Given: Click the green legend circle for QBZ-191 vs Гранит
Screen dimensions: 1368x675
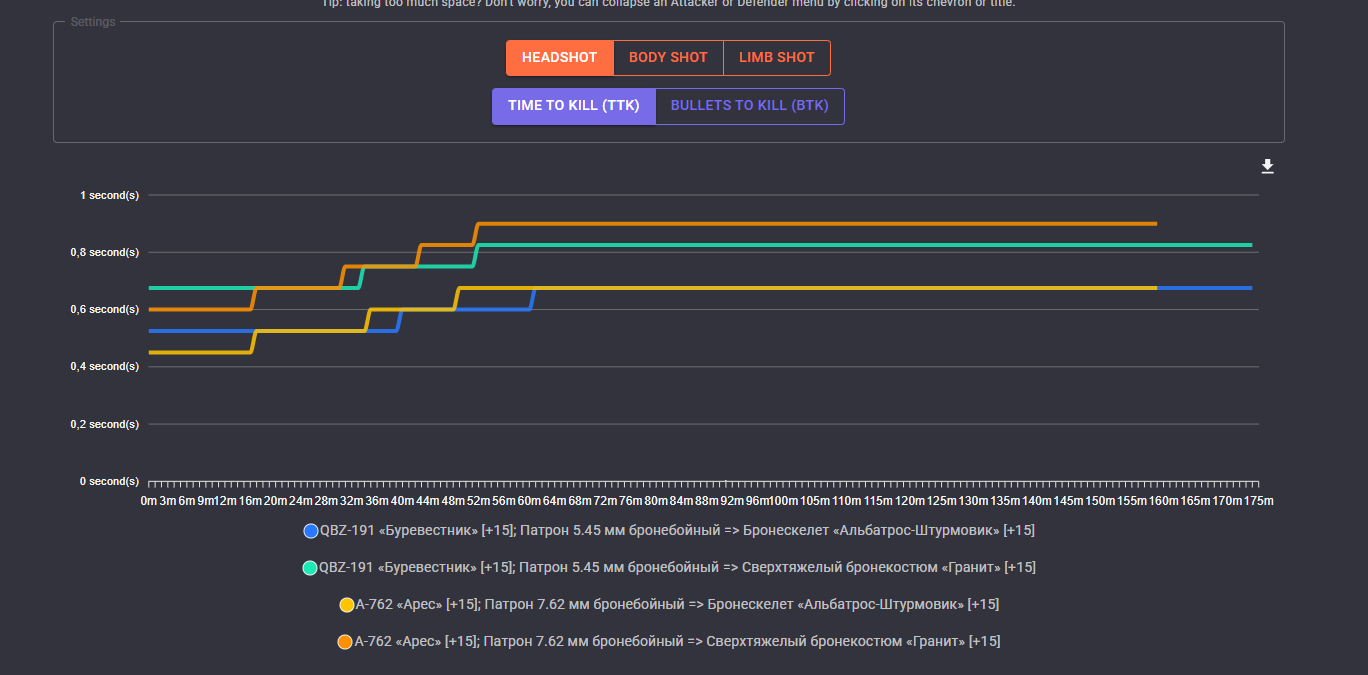Looking at the screenshot, I should click(310, 568).
